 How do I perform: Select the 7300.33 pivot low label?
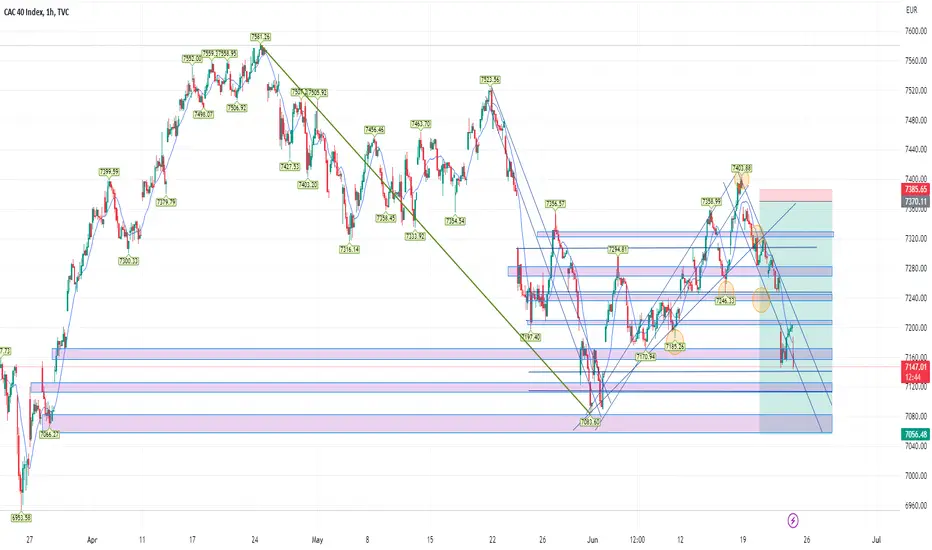(x=128, y=260)
